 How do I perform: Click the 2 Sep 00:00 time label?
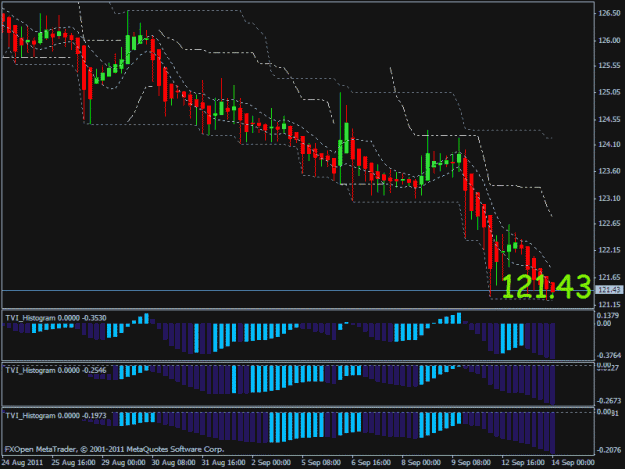pos(271,462)
